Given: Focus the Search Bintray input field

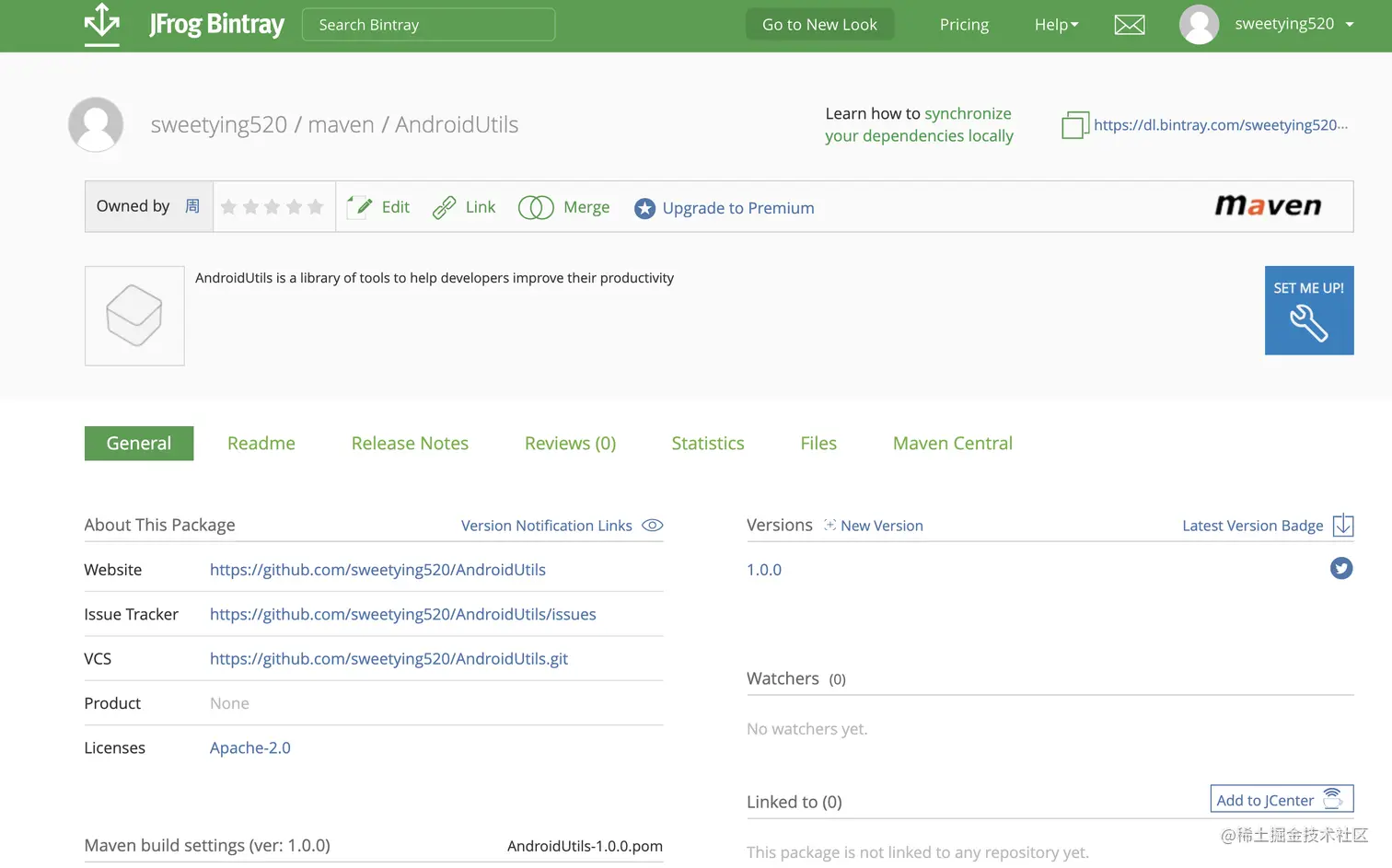Looking at the screenshot, I should 429,25.
